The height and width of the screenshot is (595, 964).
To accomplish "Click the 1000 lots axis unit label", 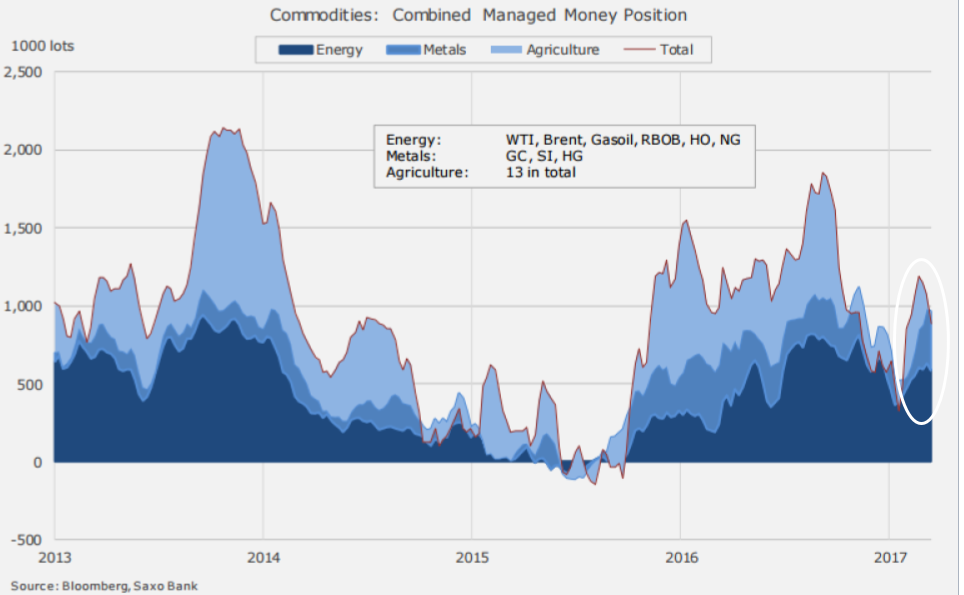I will (x=43, y=46).
